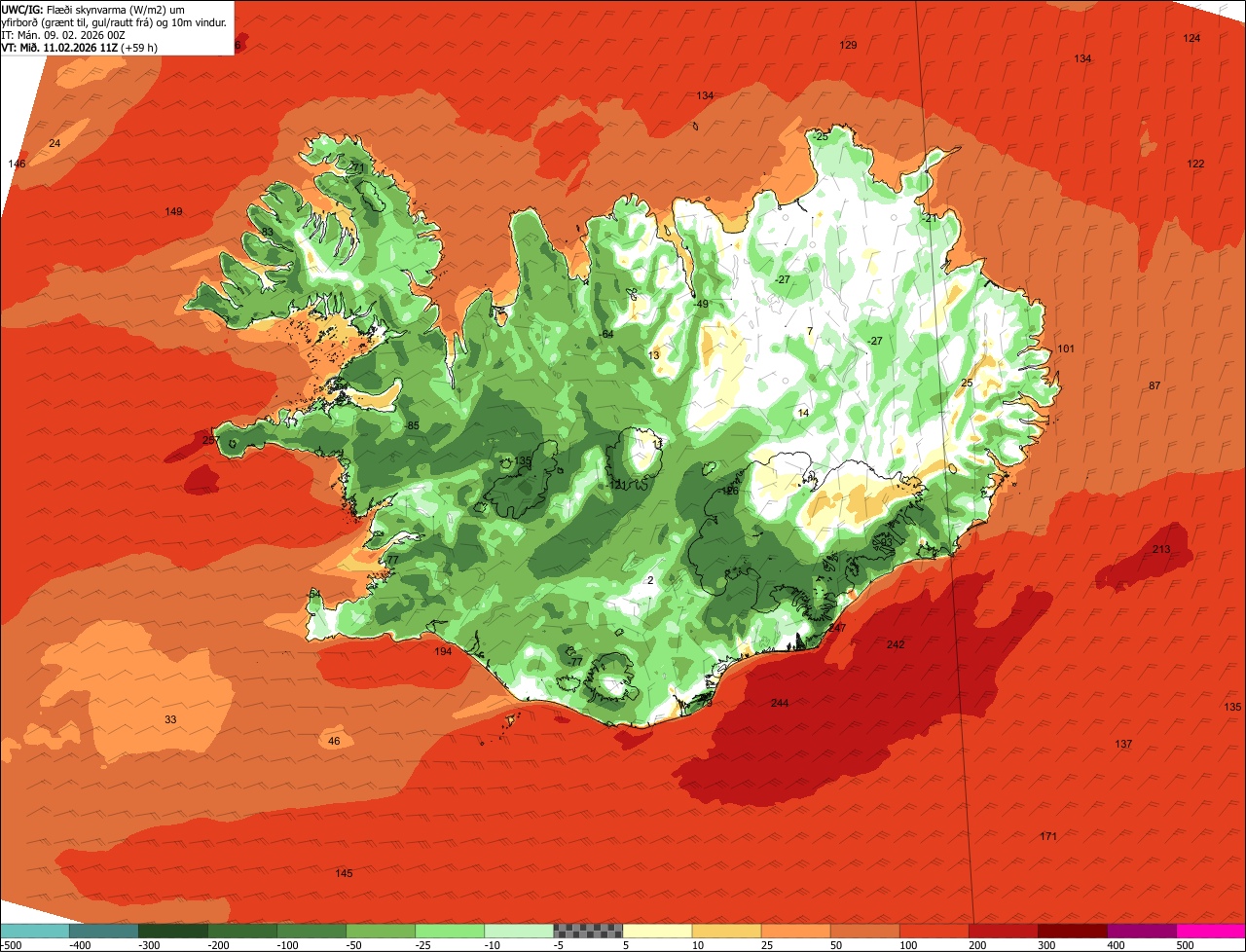Click the map value '149'
This screenshot has width=1246, height=952.
pyautogui.click(x=173, y=212)
